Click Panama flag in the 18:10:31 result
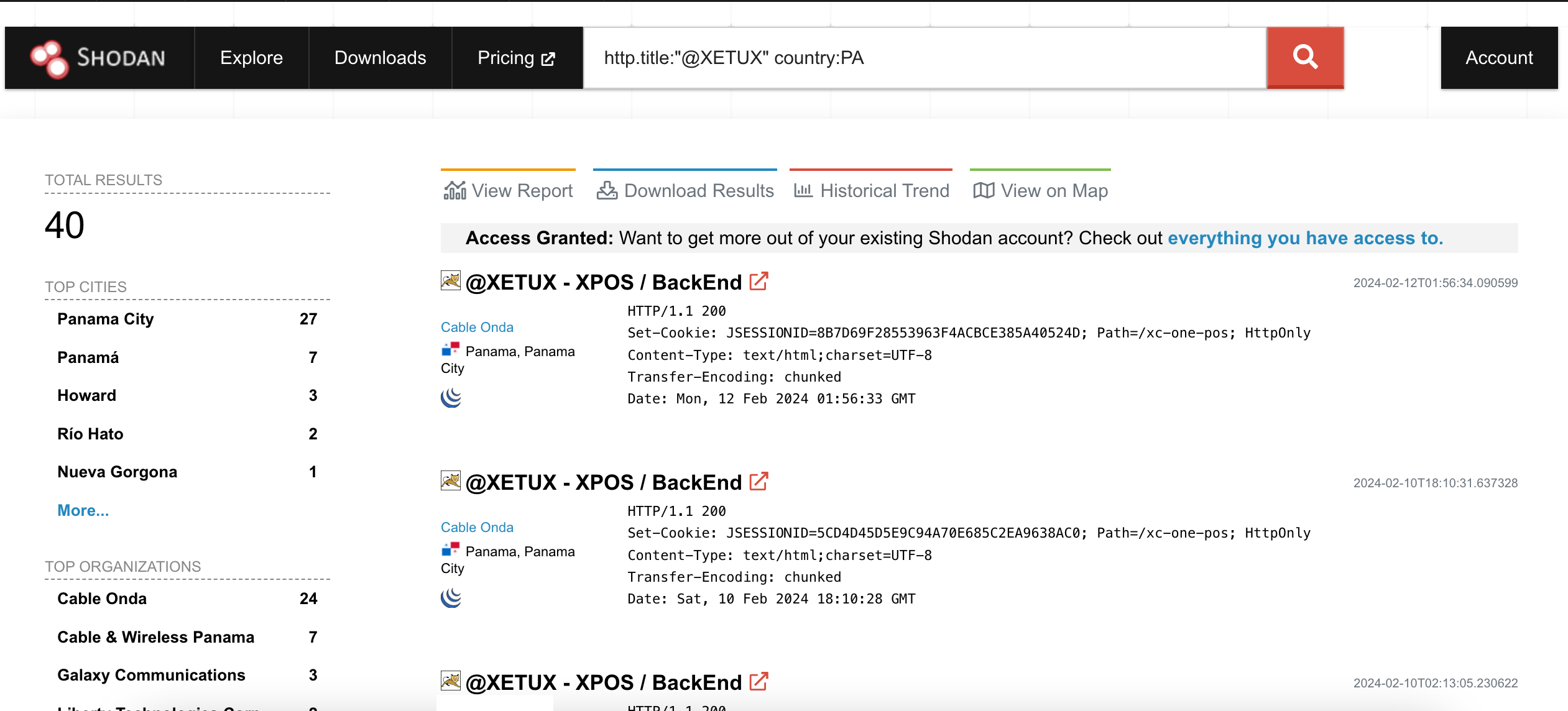Viewport: 1568px width, 711px height. 451,549
